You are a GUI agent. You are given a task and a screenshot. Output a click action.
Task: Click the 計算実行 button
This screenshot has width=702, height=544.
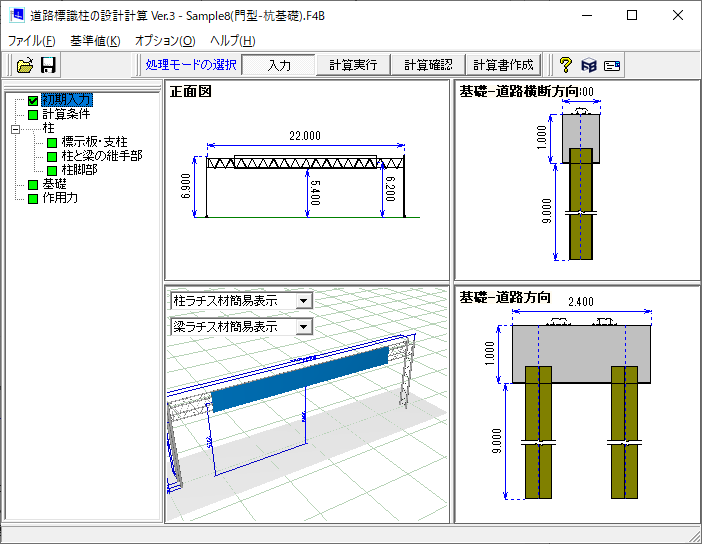click(x=353, y=65)
